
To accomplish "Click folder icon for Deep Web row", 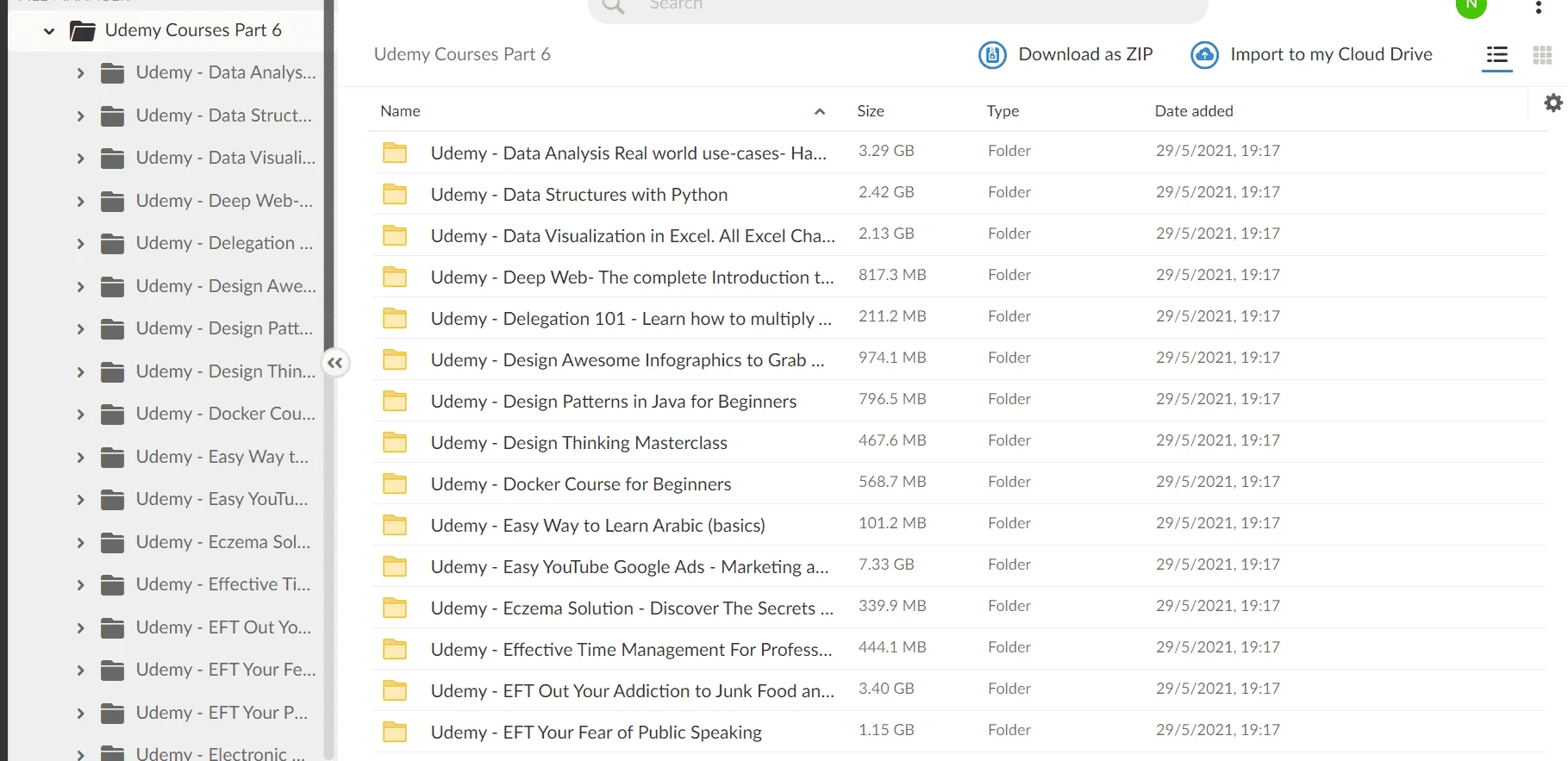I will (x=395, y=277).
